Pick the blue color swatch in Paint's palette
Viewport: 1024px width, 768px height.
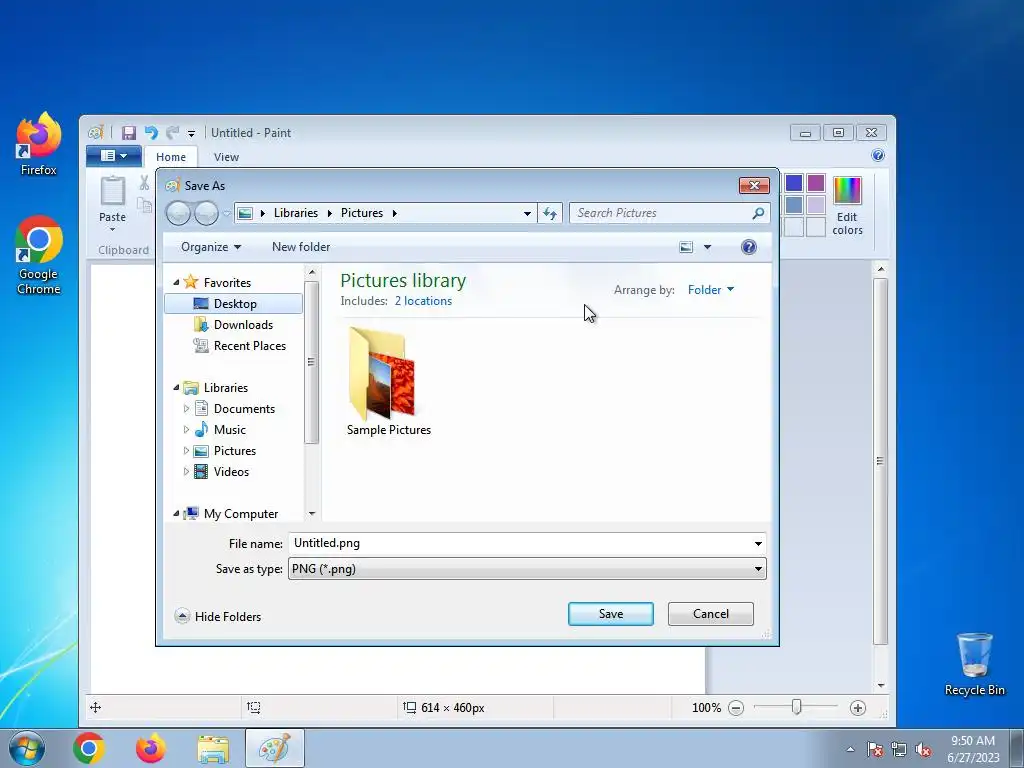click(x=794, y=183)
